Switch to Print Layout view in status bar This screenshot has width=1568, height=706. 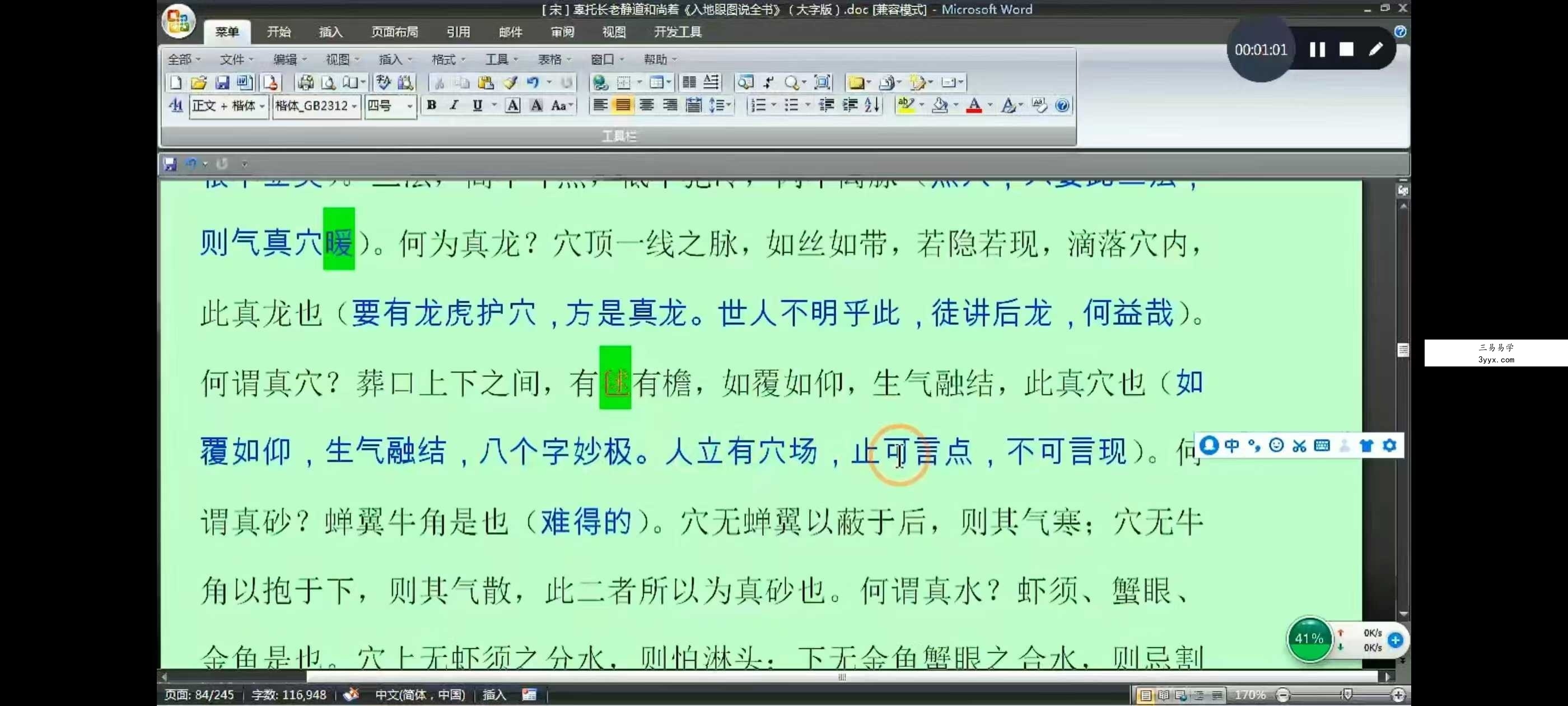click(1146, 695)
